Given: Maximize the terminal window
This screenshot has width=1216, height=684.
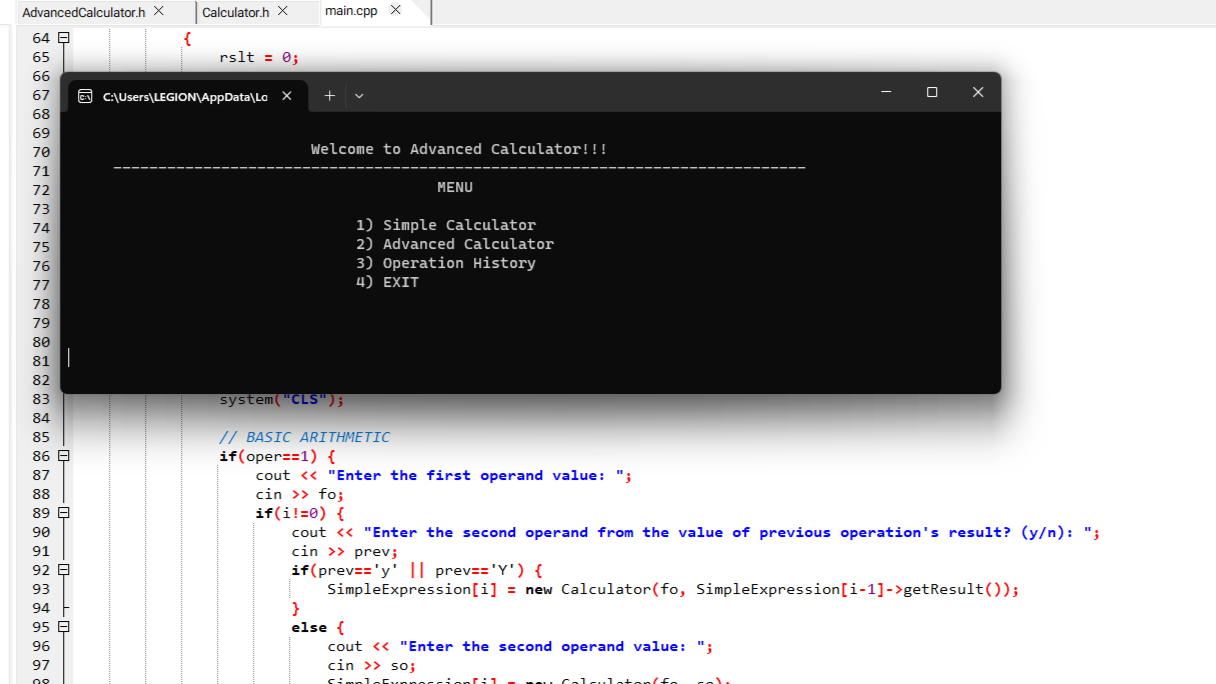Looking at the screenshot, I should click(x=932, y=91).
